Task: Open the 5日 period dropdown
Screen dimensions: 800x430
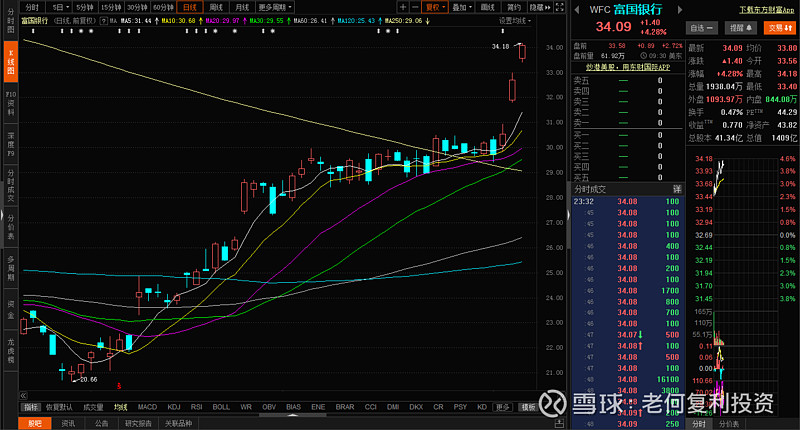Action: pos(59,7)
